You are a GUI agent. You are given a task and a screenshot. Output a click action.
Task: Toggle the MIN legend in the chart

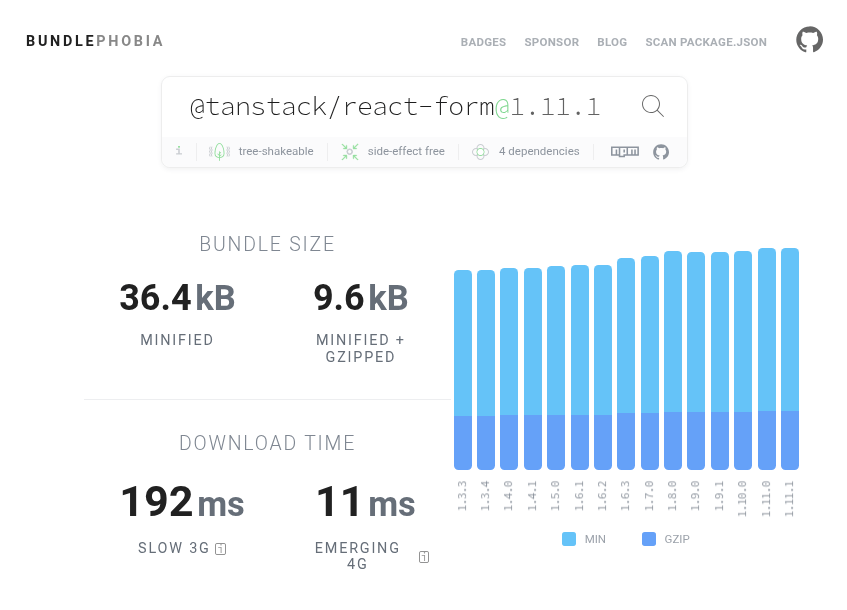click(584, 539)
